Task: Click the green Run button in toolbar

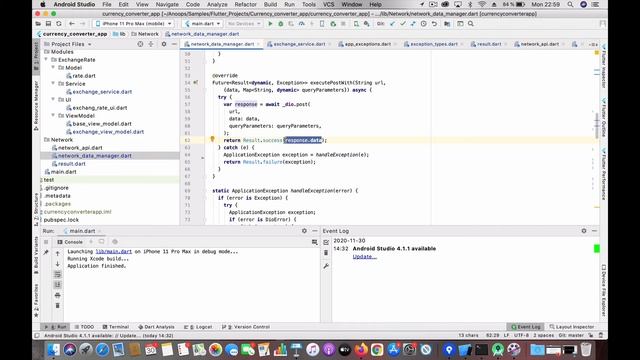Action: click(270, 24)
